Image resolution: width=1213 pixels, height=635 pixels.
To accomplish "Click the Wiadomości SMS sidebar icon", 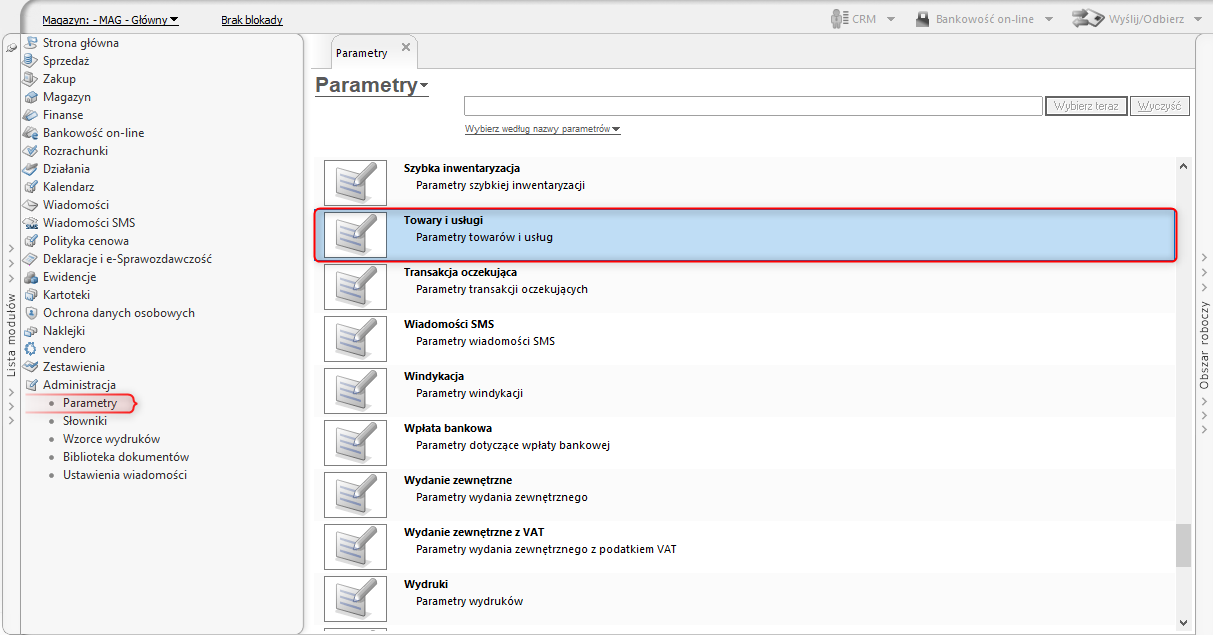I will tap(30, 223).
